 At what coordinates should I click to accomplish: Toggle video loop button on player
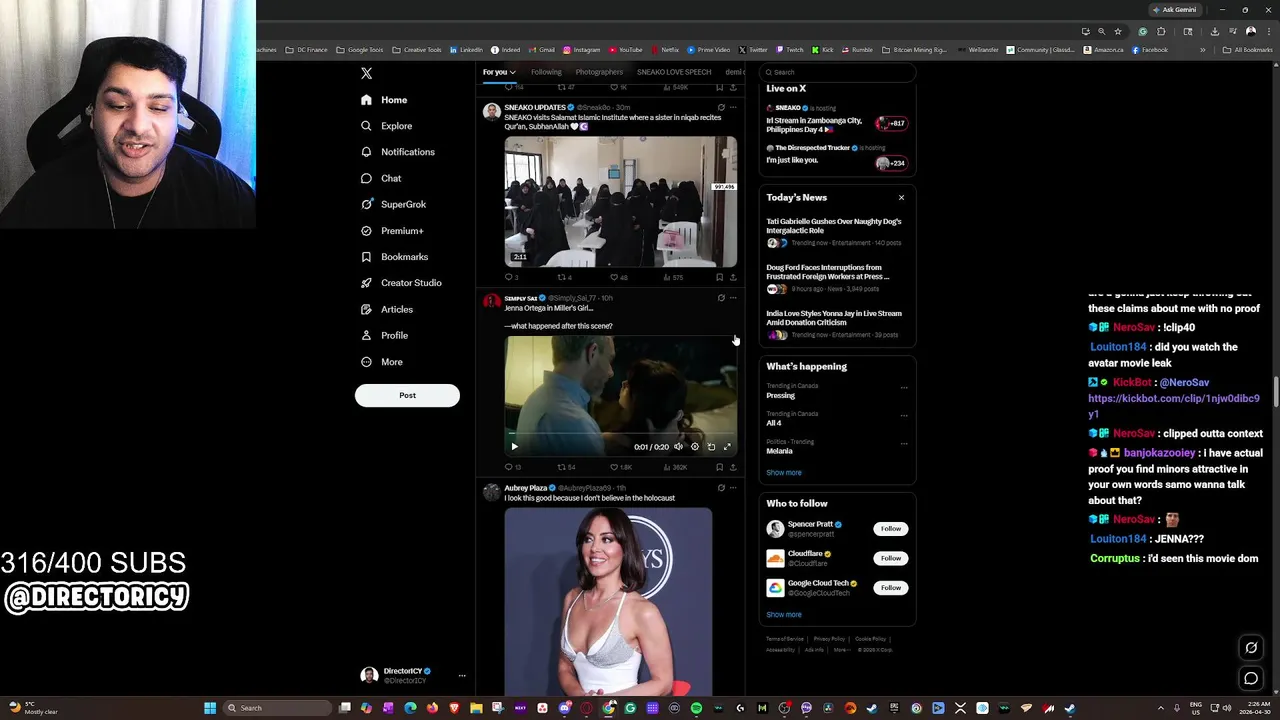711,447
